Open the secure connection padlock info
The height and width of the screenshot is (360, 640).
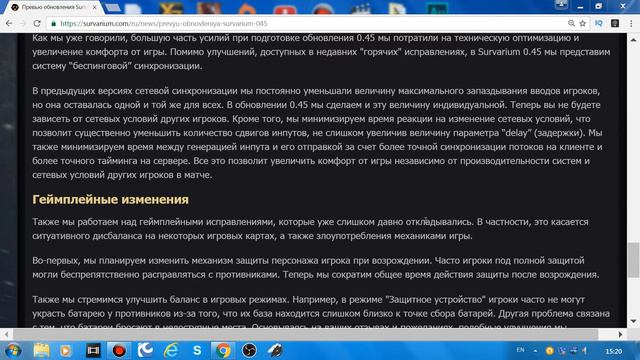[x=53, y=24]
